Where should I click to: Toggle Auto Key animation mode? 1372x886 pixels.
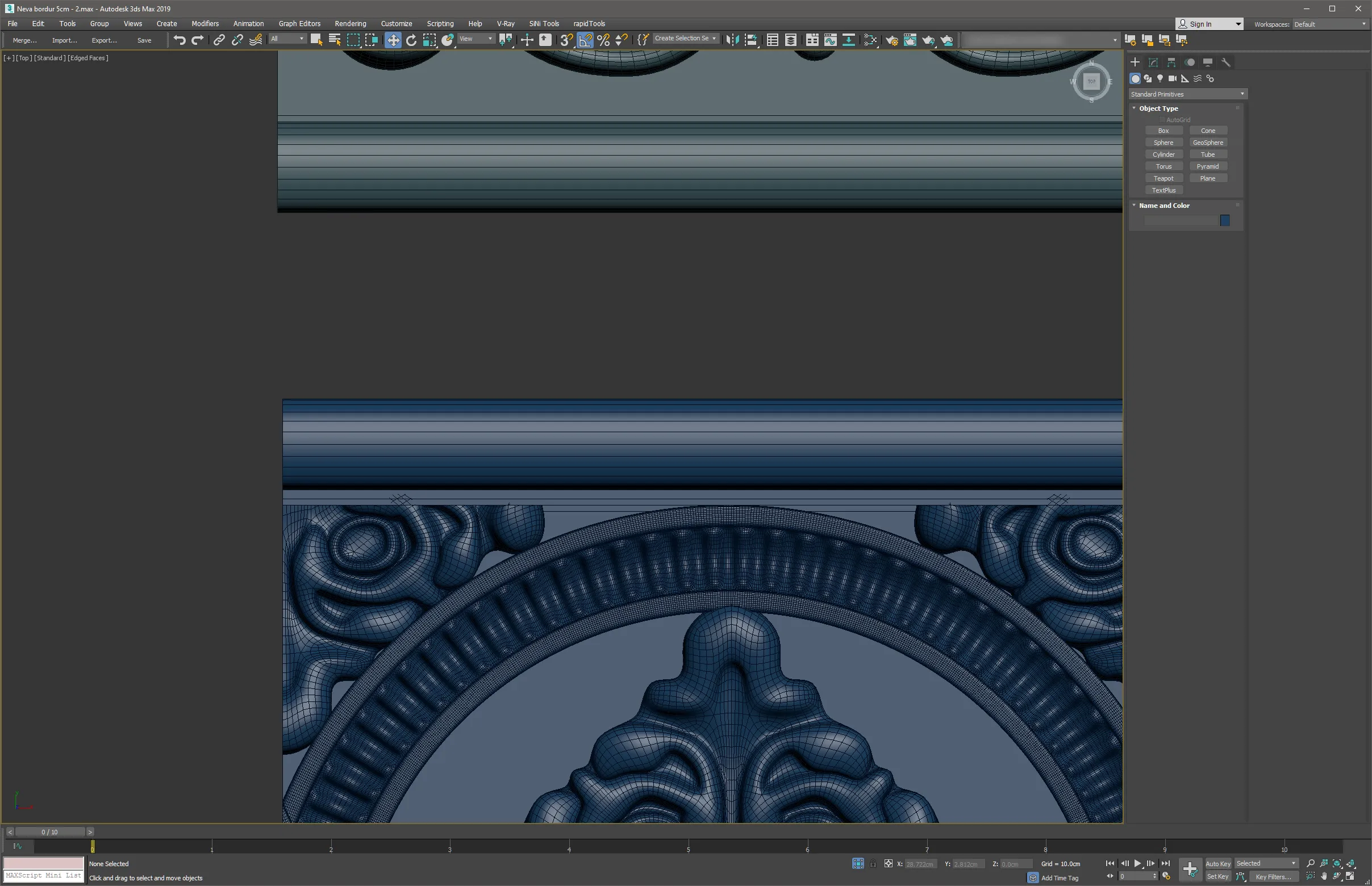coord(1218,863)
